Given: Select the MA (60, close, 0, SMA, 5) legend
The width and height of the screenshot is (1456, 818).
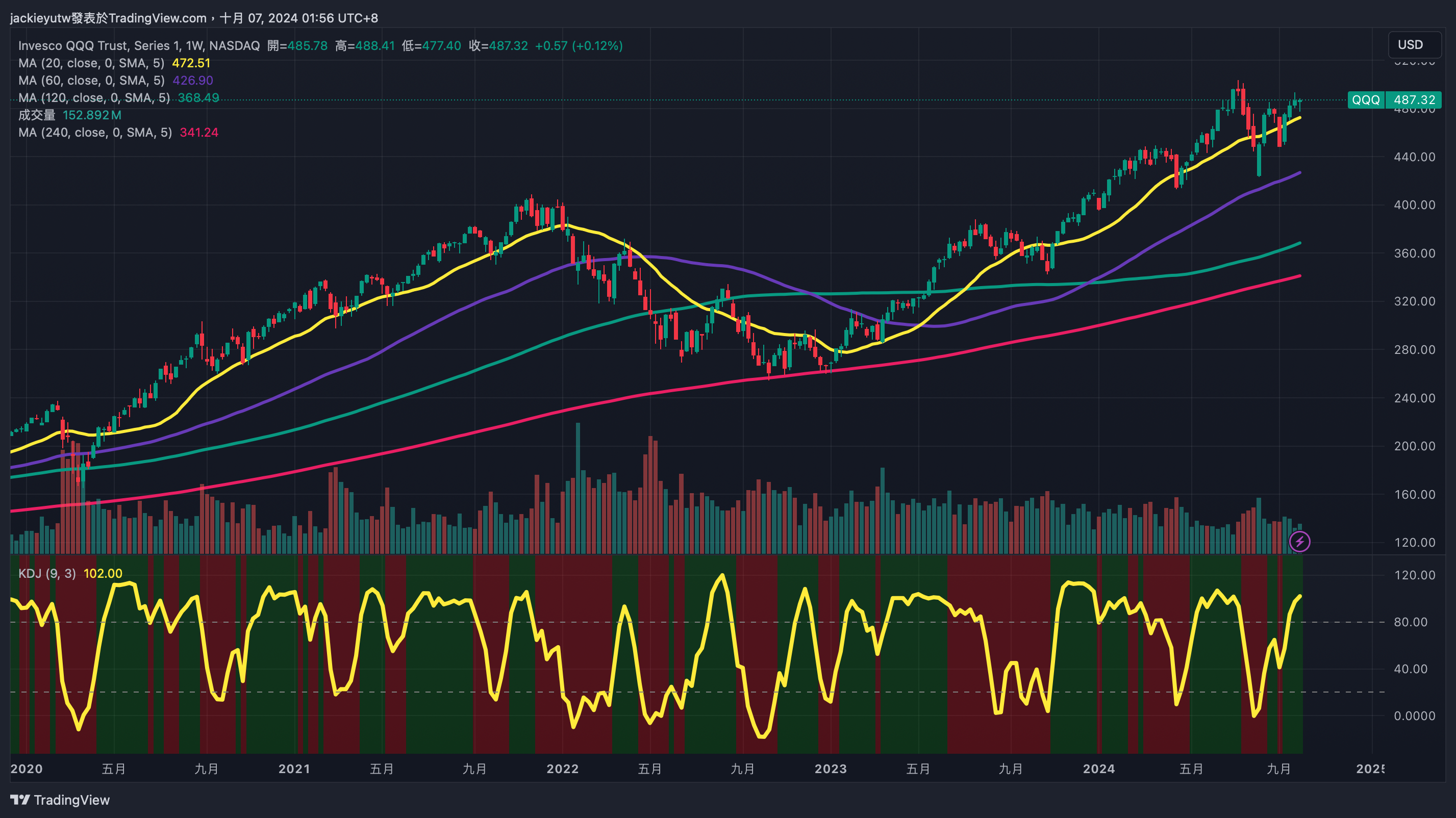Looking at the screenshot, I should tap(91, 80).
